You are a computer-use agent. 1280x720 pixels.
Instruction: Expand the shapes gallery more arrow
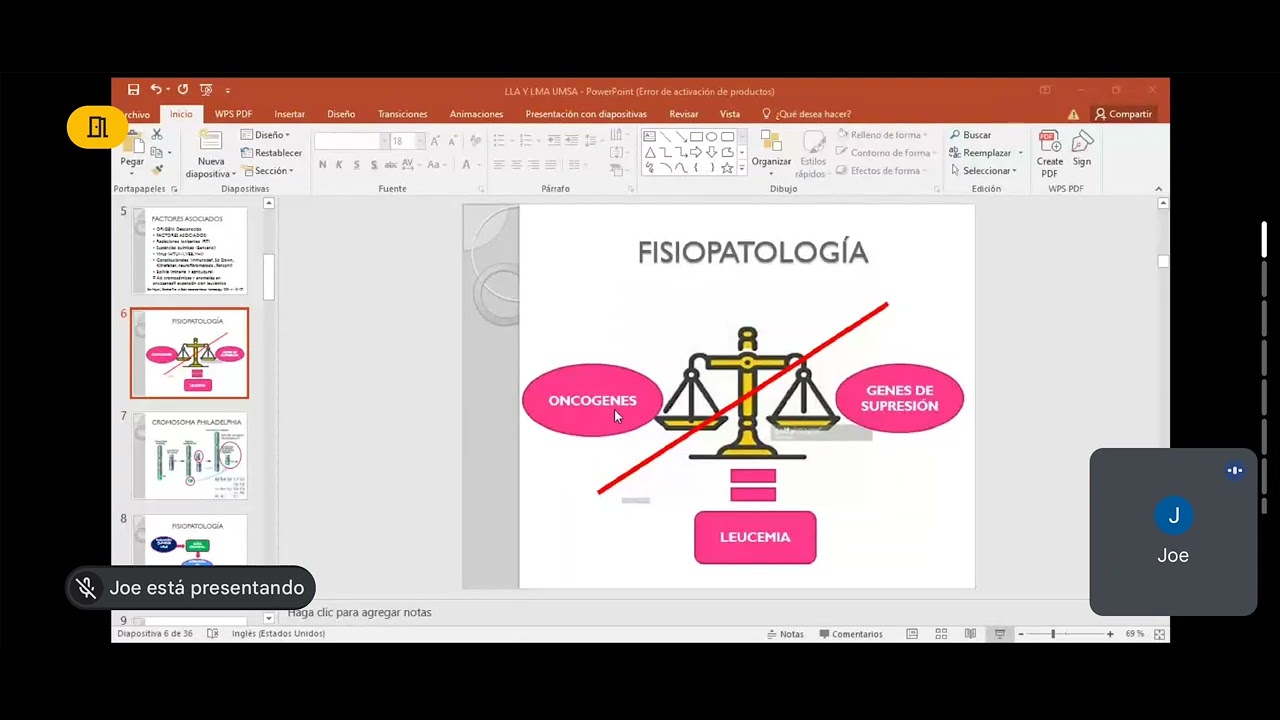coord(741,168)
